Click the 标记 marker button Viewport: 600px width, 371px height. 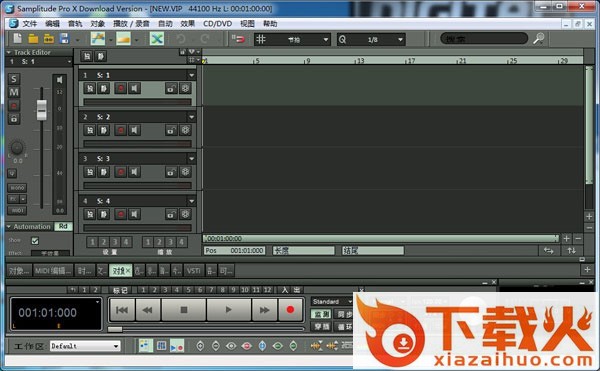(120, 290)
